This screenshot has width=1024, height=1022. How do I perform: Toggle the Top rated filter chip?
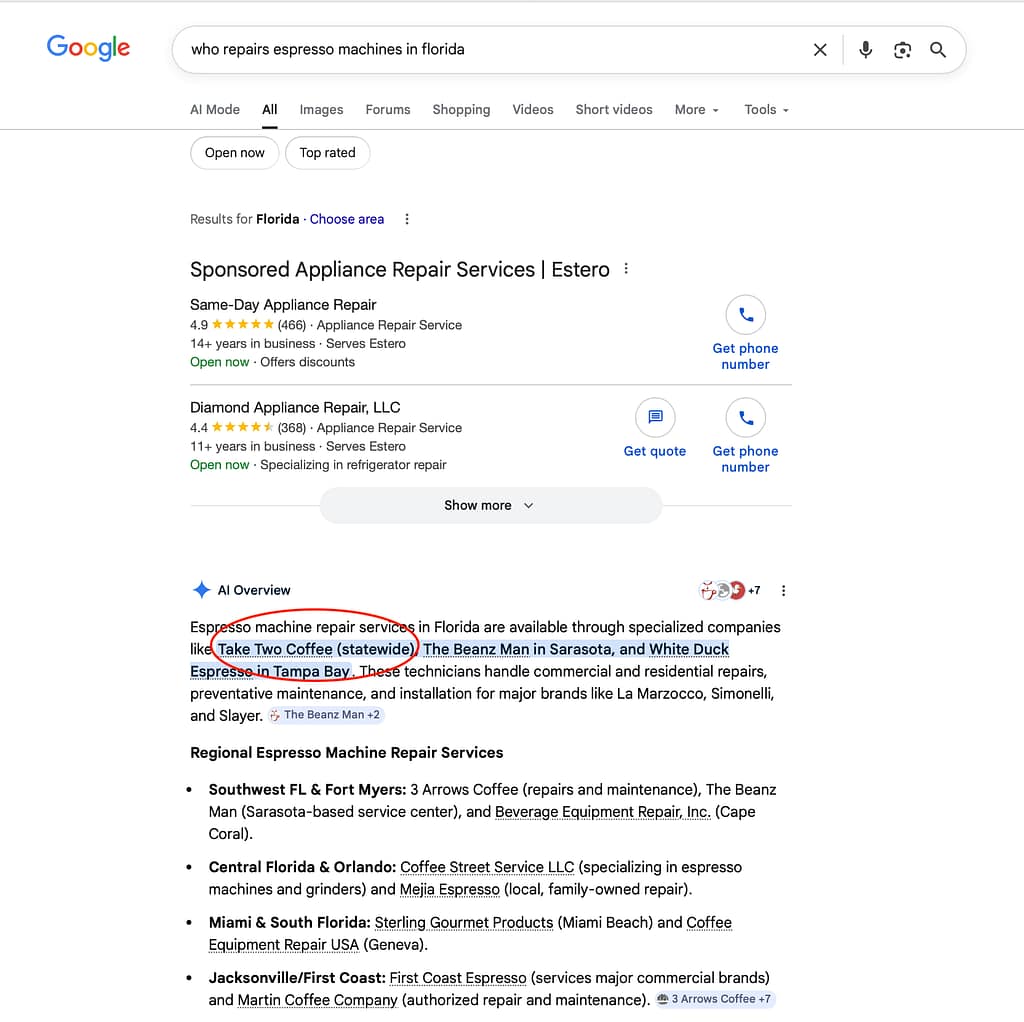point(327,153)
